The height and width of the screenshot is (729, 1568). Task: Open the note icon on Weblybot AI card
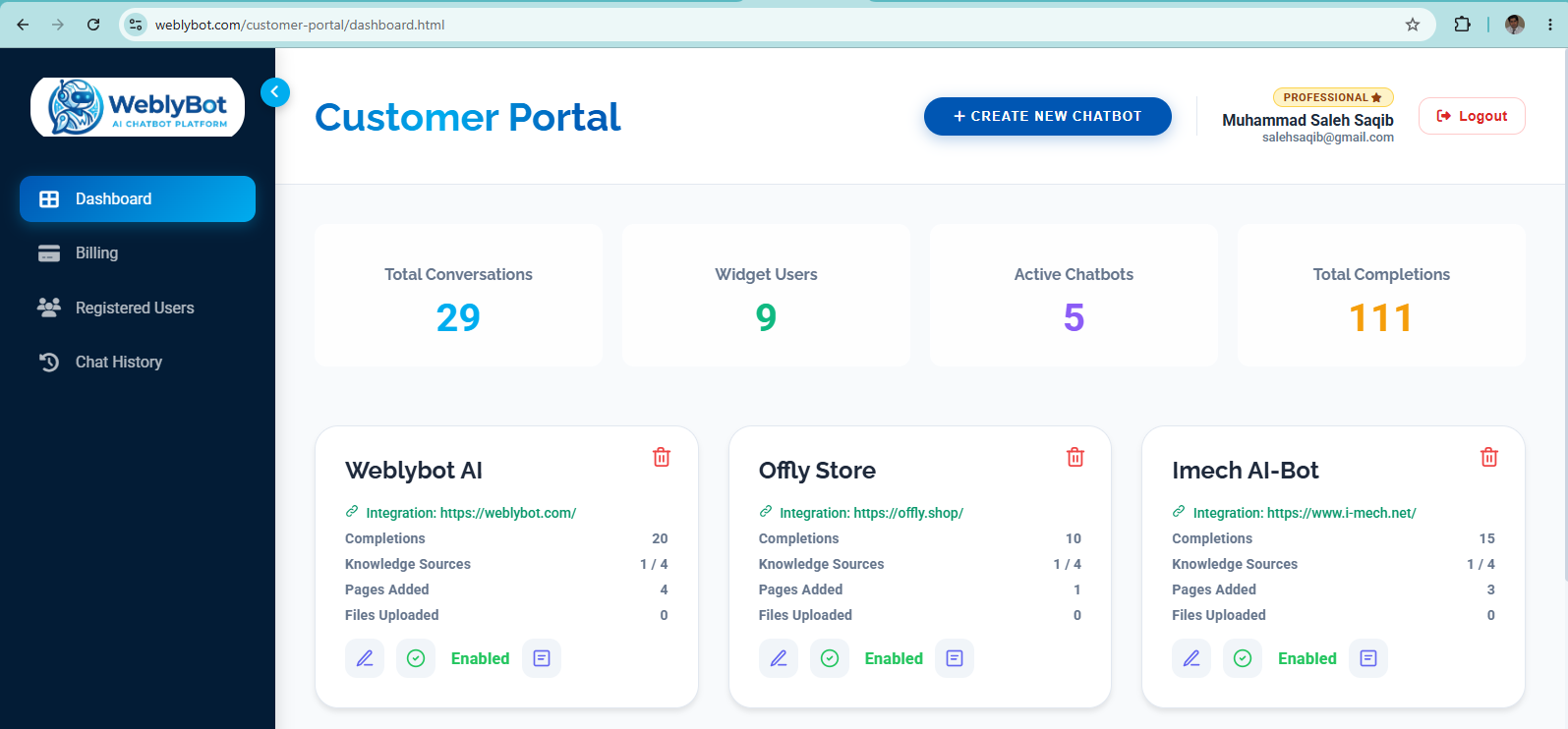coord(542,658)
